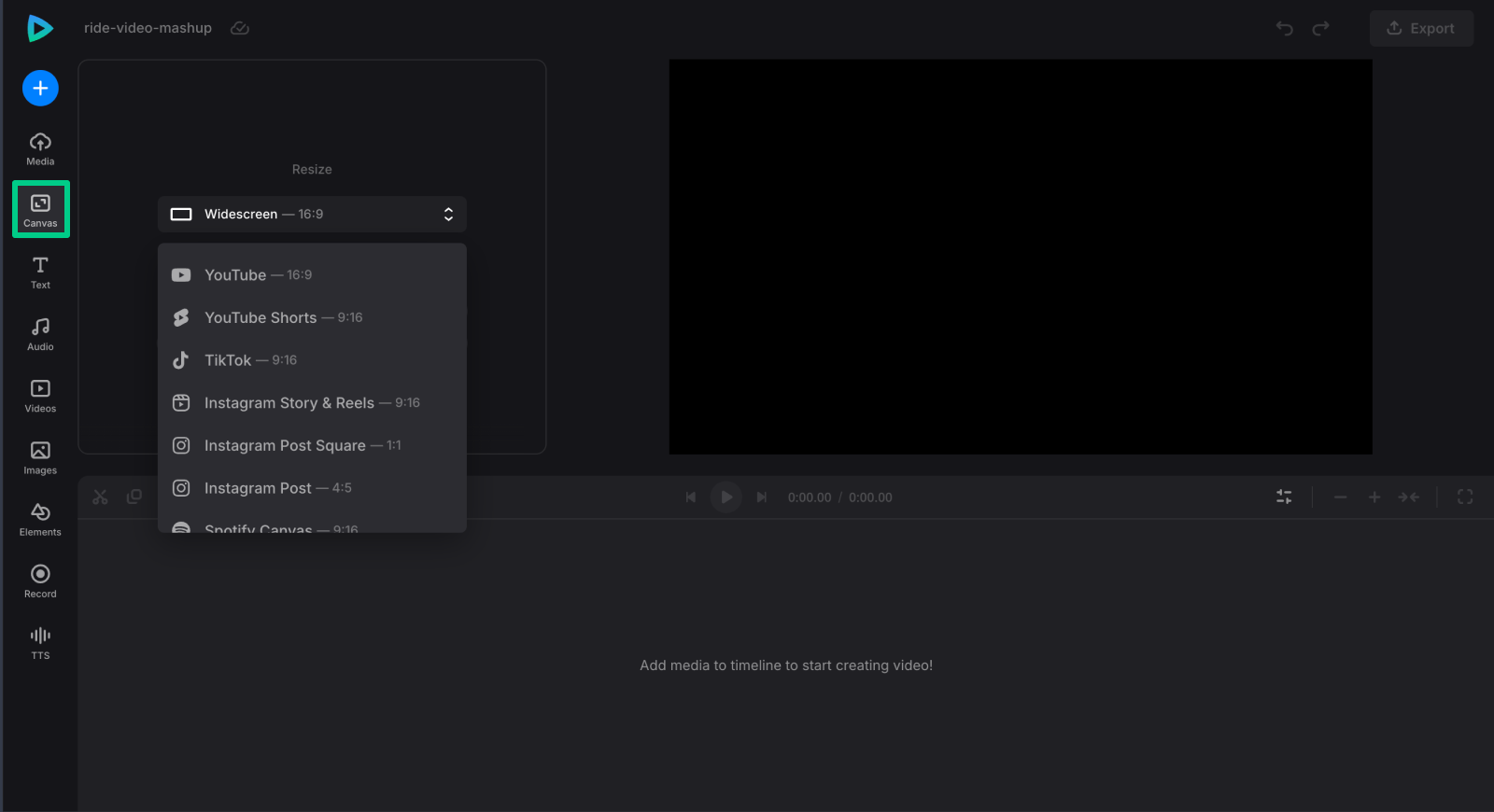Screen dimensions: 1494x812
Task: Open the Audio panel
Action: (x=40, y=334)
